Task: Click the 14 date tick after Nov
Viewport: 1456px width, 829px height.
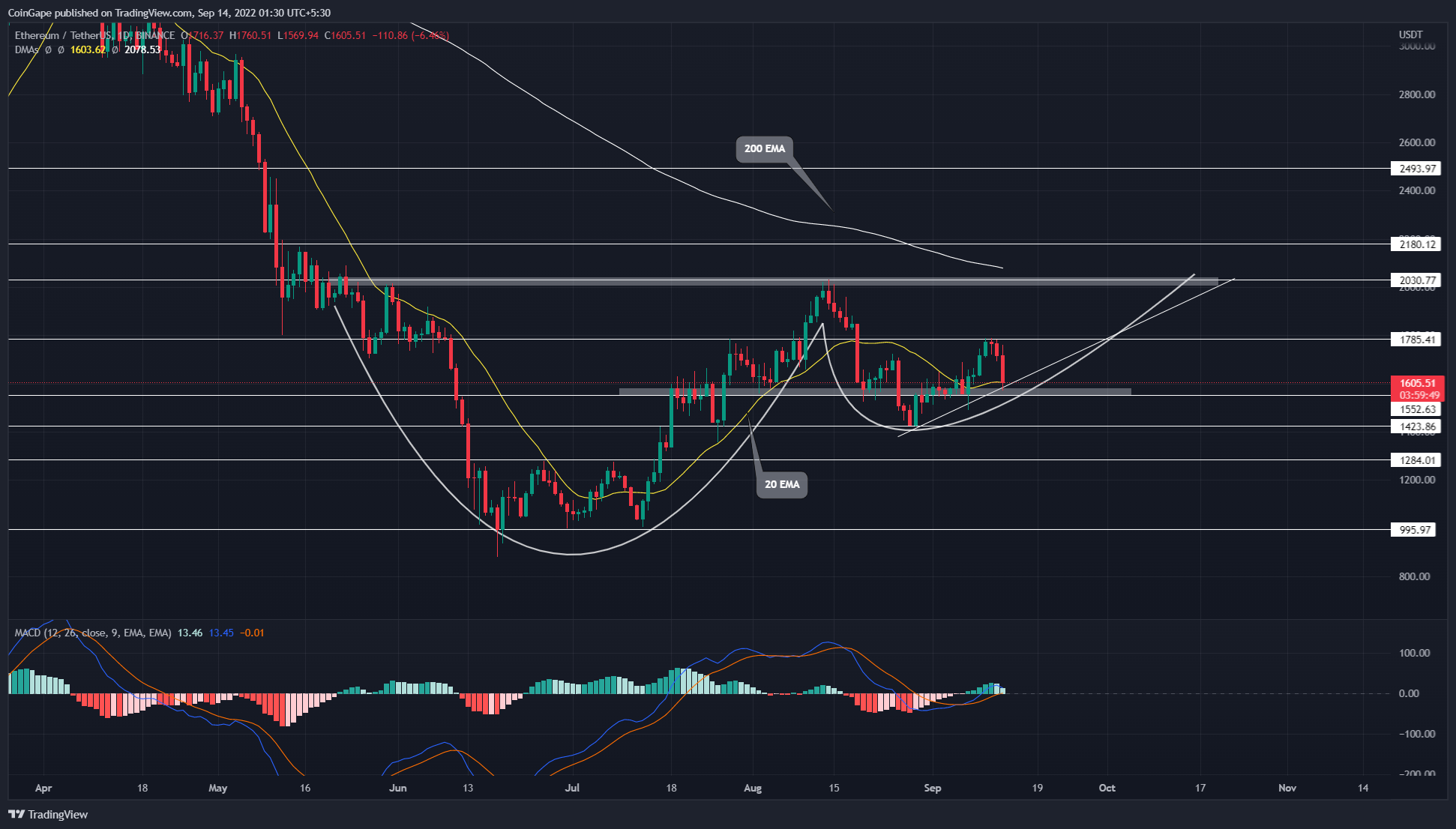Action: pyautogui.click(x=1363, y=788)
